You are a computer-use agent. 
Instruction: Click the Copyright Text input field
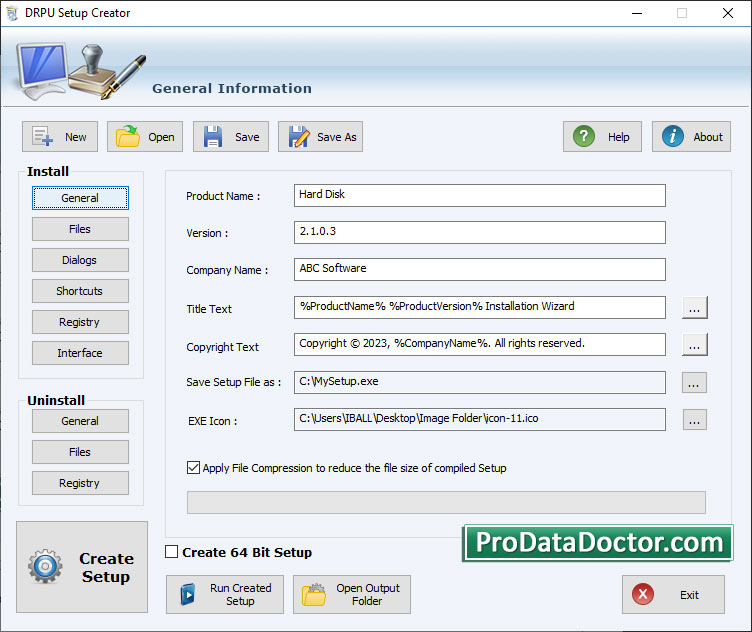pyautogui.click(x=480, y=345)
